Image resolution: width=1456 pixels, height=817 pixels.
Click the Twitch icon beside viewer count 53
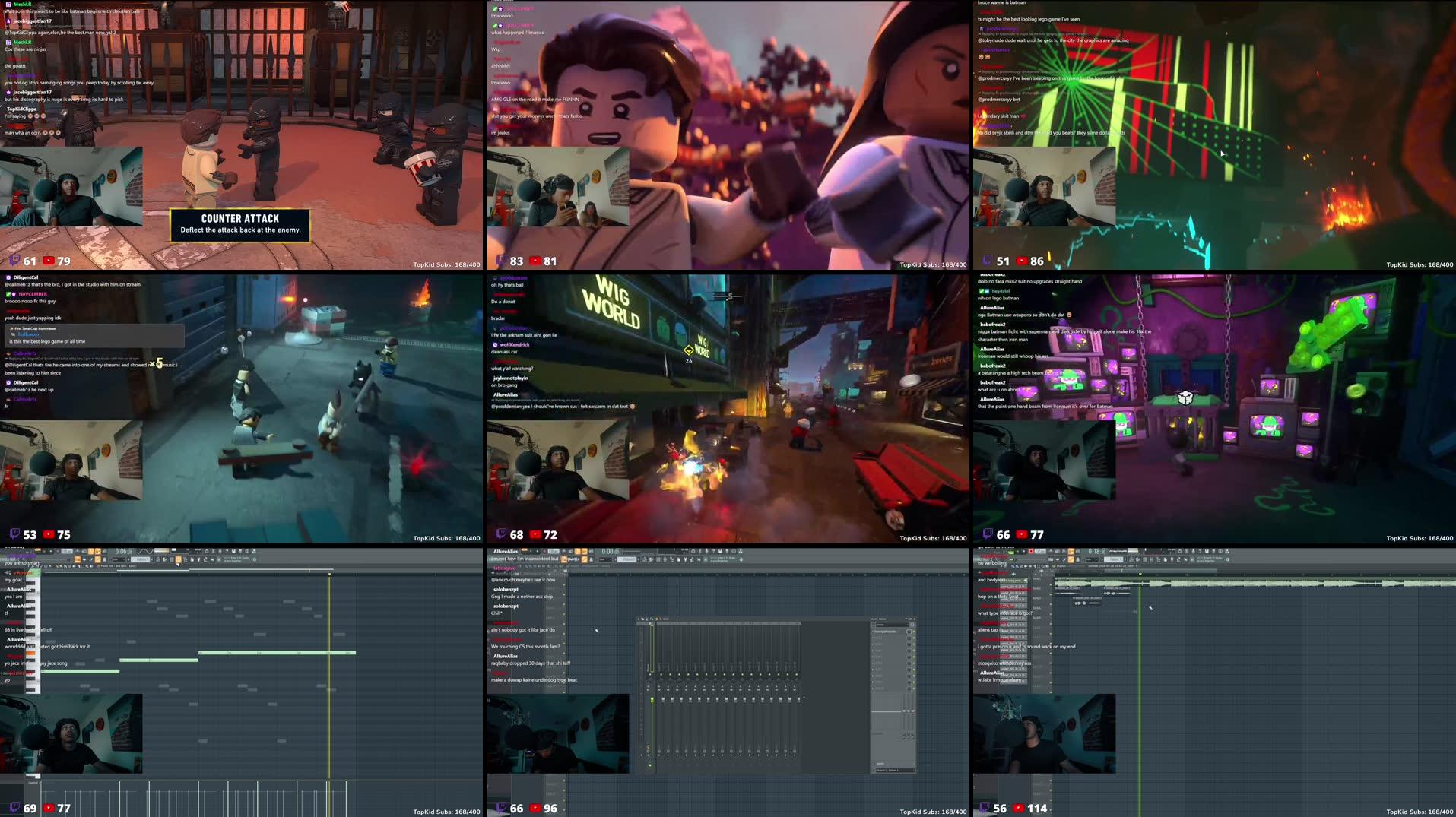14,534
